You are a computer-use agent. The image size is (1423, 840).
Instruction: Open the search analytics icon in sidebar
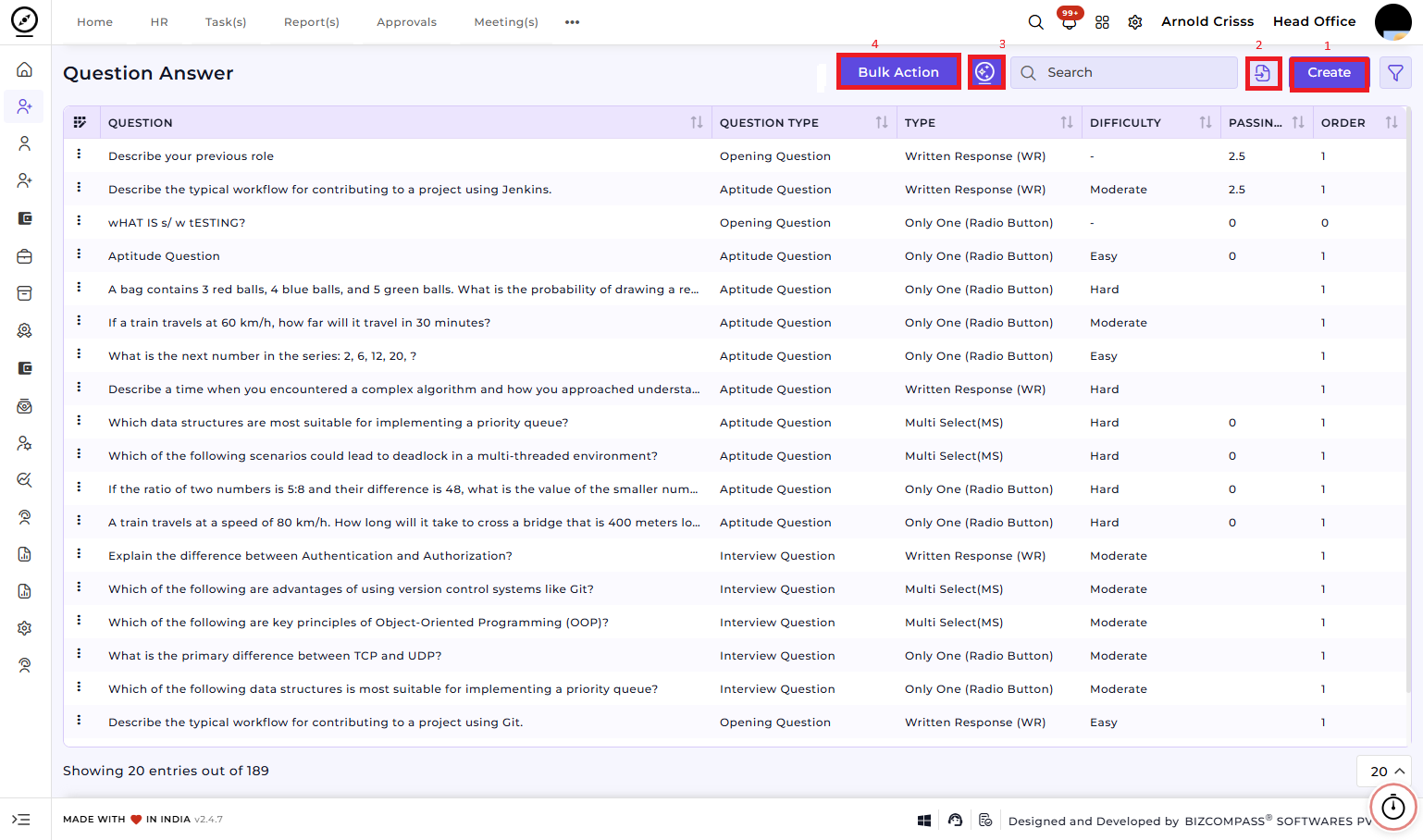[25, 480]
